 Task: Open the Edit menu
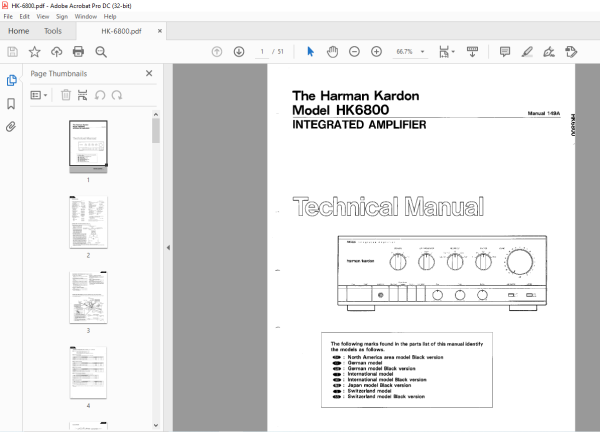(24, 16)
